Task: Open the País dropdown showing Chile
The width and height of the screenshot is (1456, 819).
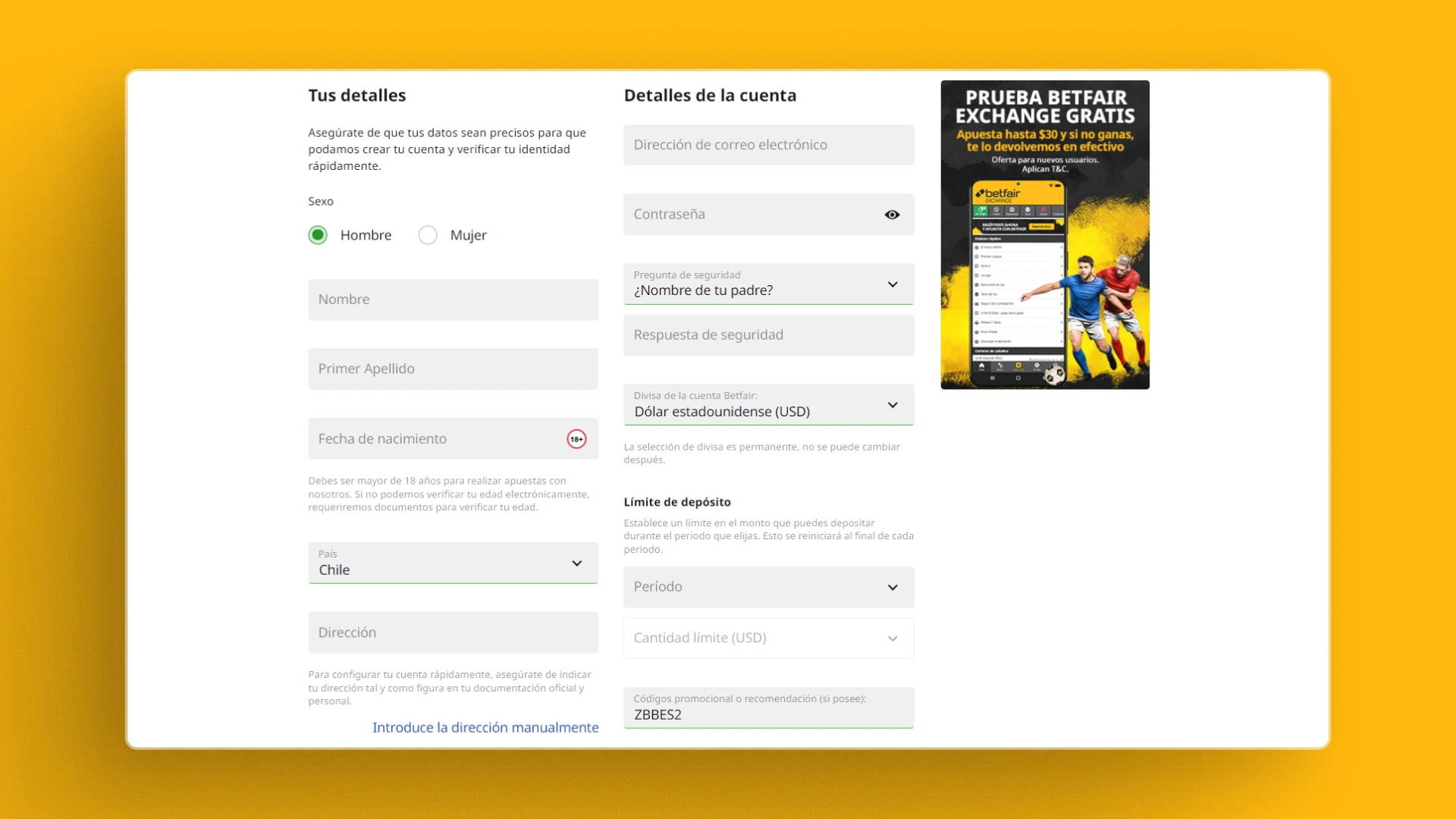Action: coord(453,563)
